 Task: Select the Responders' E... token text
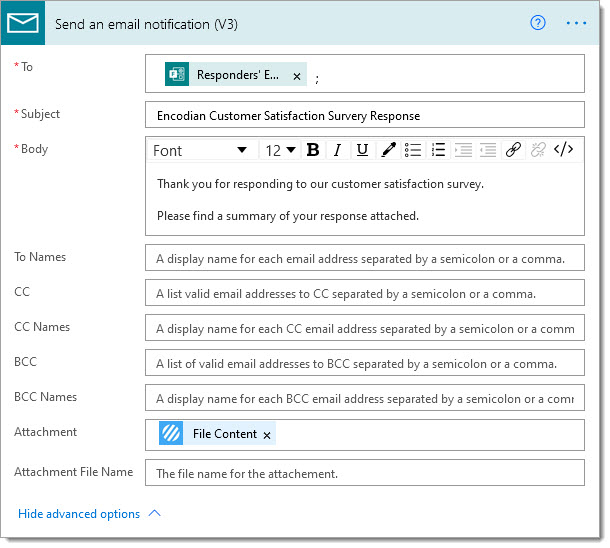click(238, 74)
